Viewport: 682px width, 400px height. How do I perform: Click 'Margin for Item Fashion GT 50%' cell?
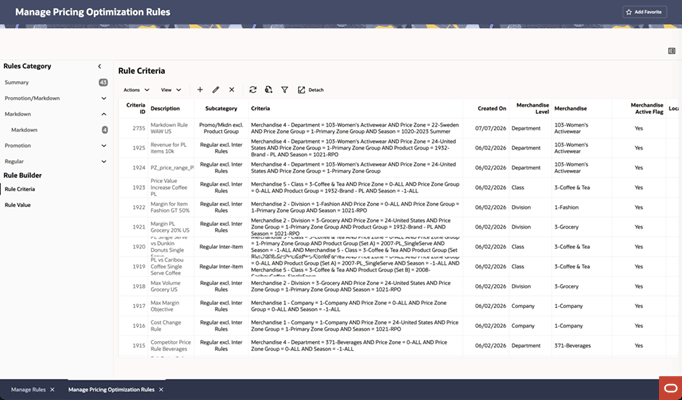[170, 207]
